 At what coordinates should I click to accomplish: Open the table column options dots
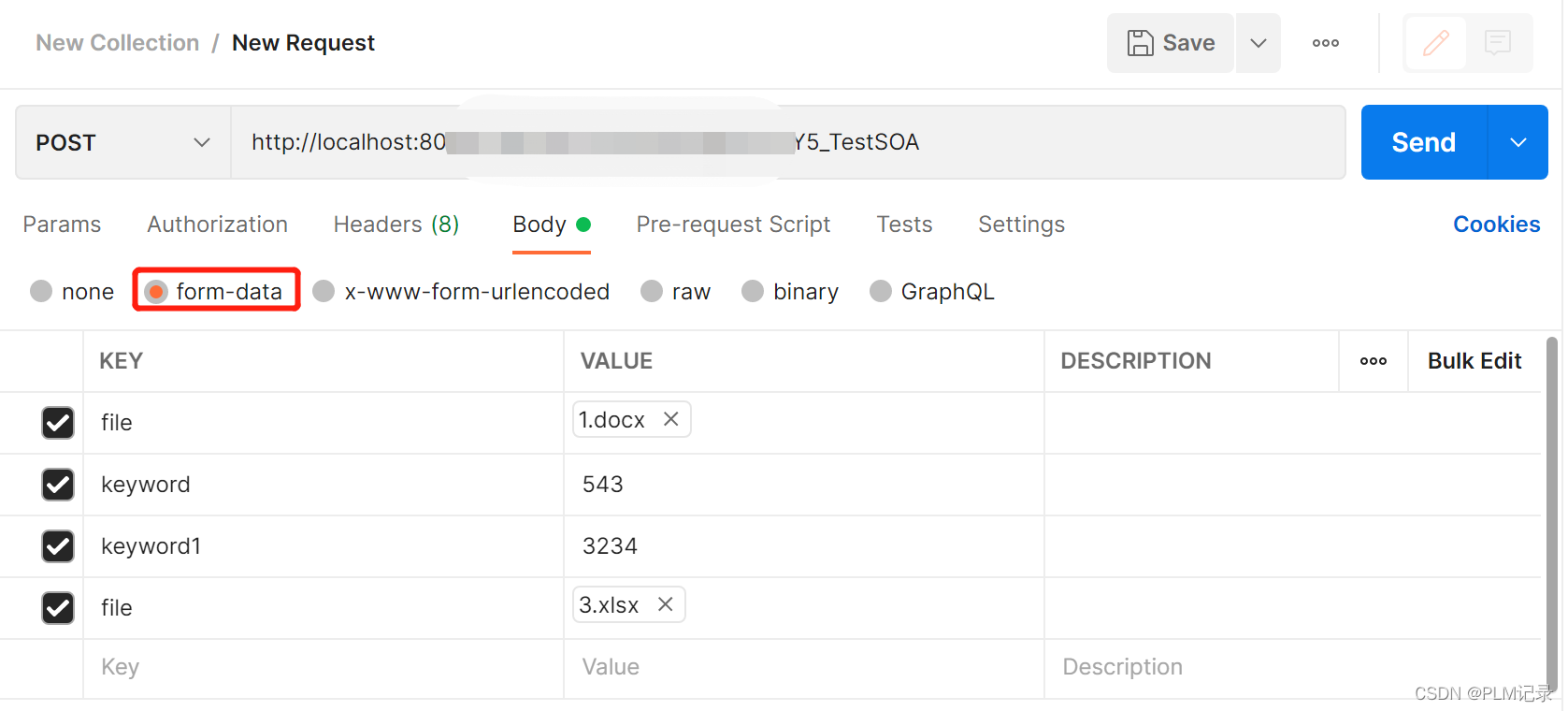[1373, 361]
